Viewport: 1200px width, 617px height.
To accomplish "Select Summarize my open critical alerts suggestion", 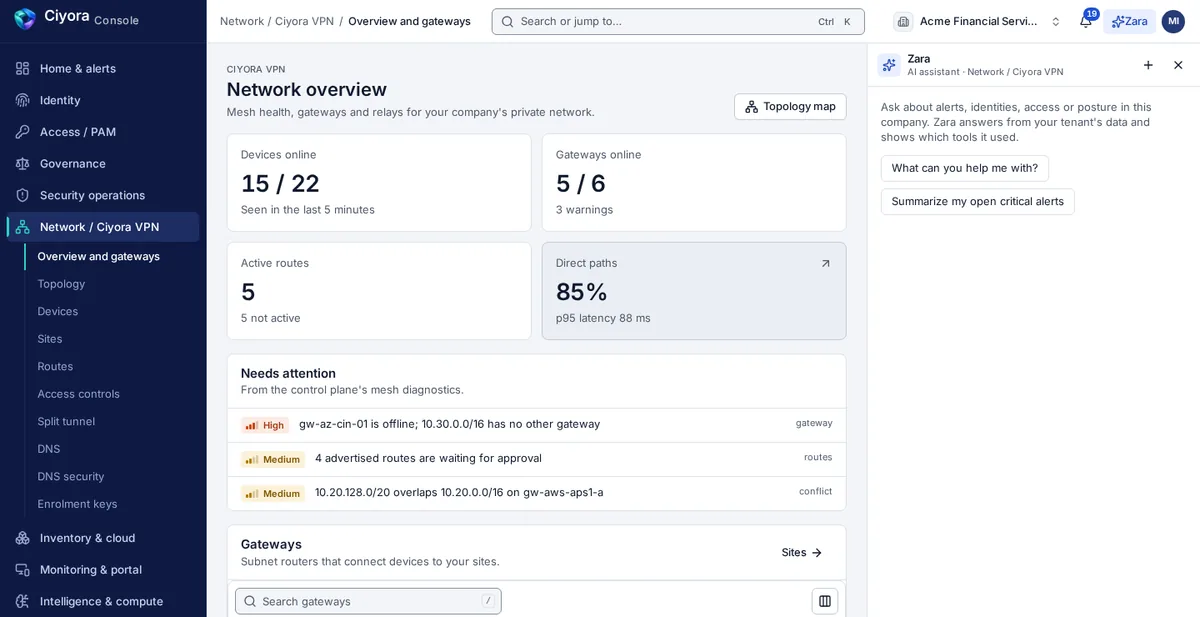I will tap(977, 201).
